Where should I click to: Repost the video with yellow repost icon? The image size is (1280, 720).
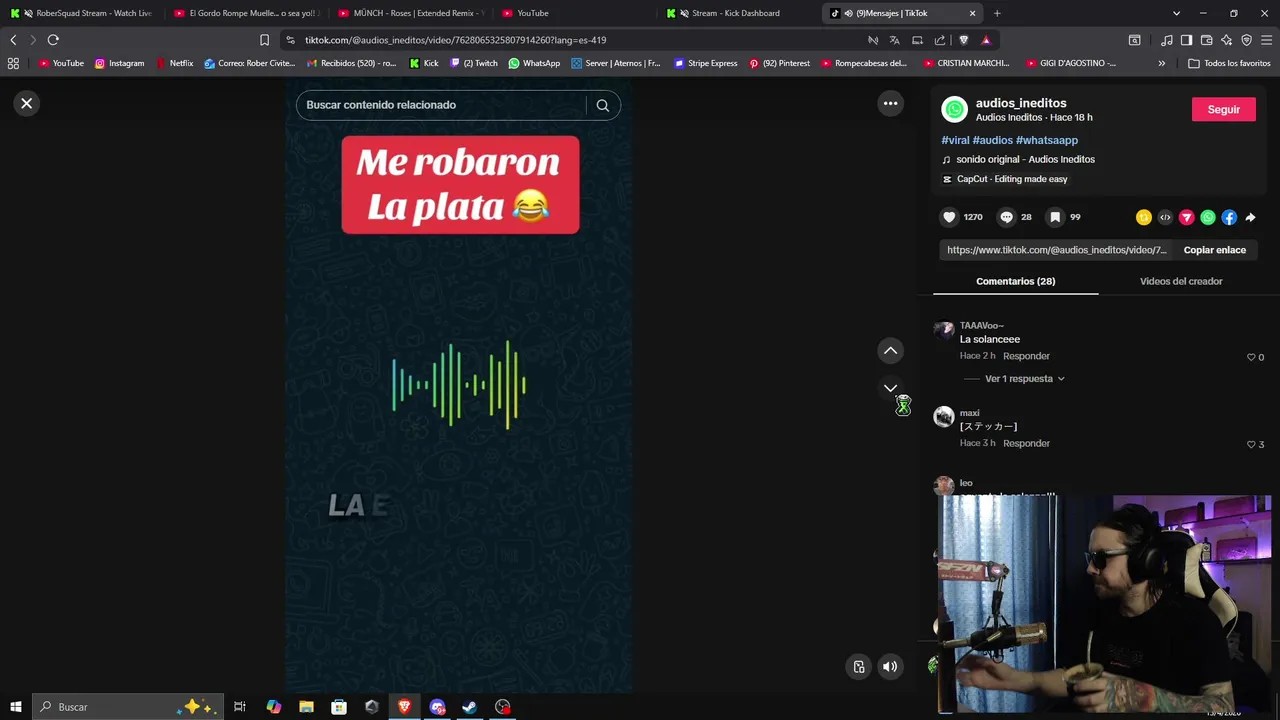click(x=1144, y=217)
